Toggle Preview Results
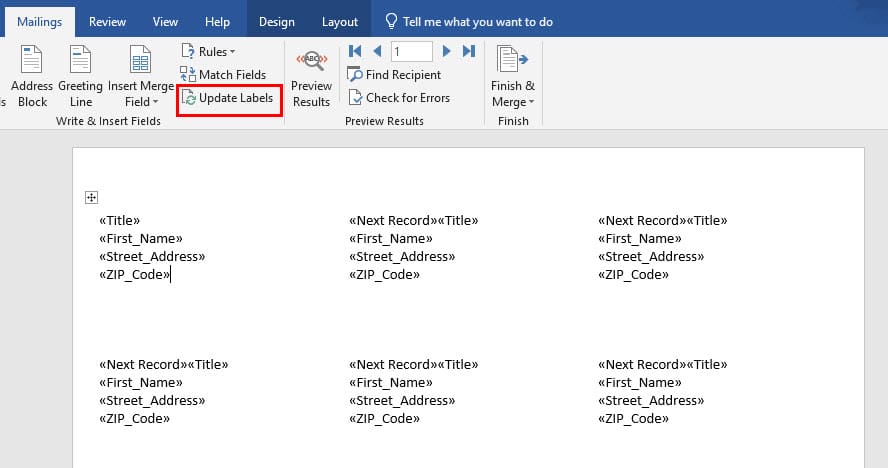This screenshot has height=468, width=888. tap(311, 78)
